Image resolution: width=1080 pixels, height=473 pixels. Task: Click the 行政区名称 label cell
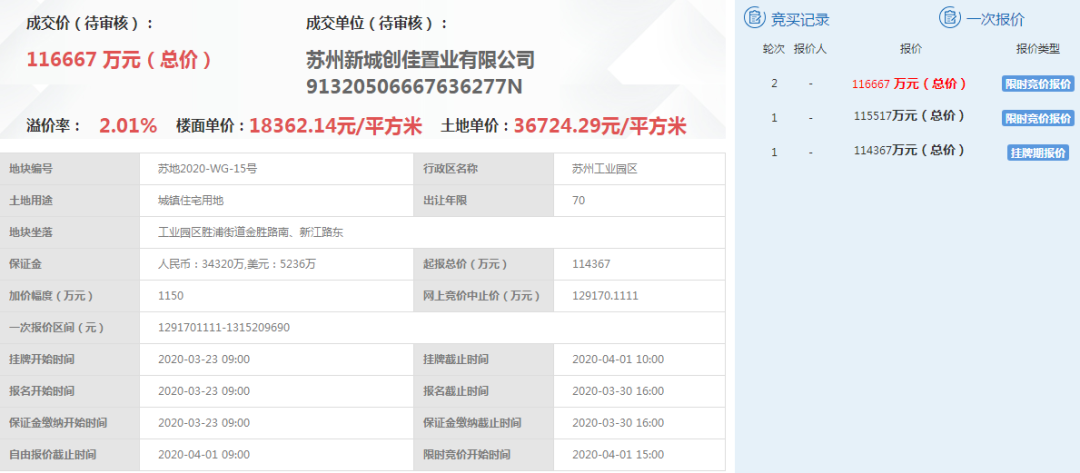point(484,169)
